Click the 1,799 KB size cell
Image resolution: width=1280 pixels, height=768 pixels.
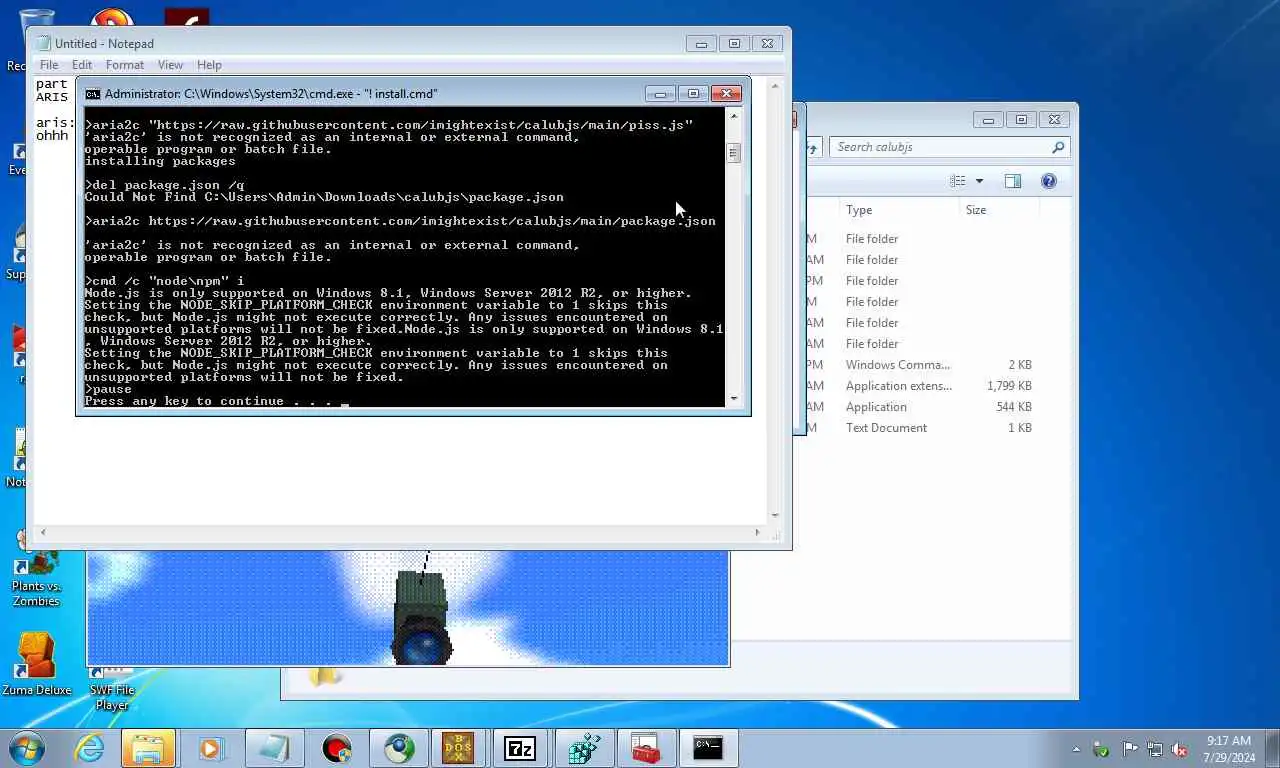point(1009,386)
